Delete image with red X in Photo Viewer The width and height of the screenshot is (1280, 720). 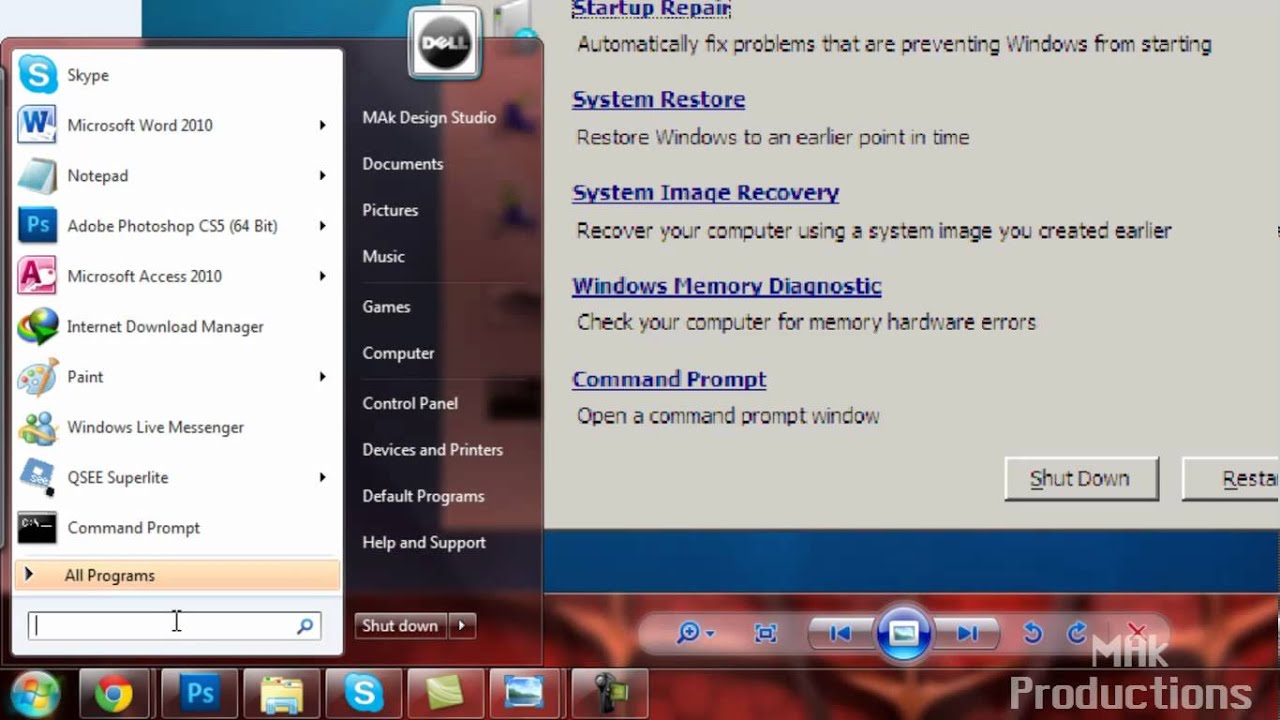coord(1136,632)
